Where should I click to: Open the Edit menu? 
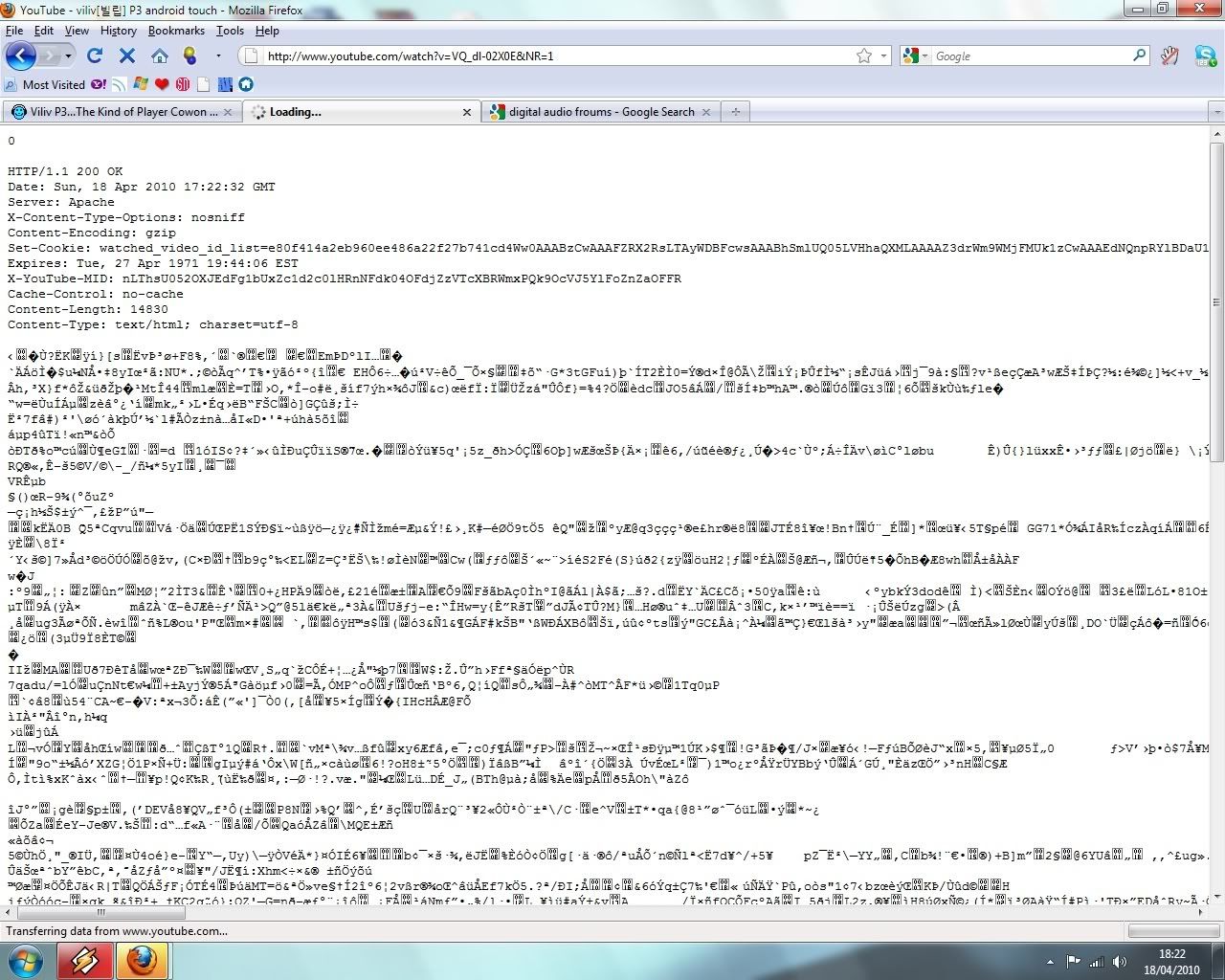(44, 31)
